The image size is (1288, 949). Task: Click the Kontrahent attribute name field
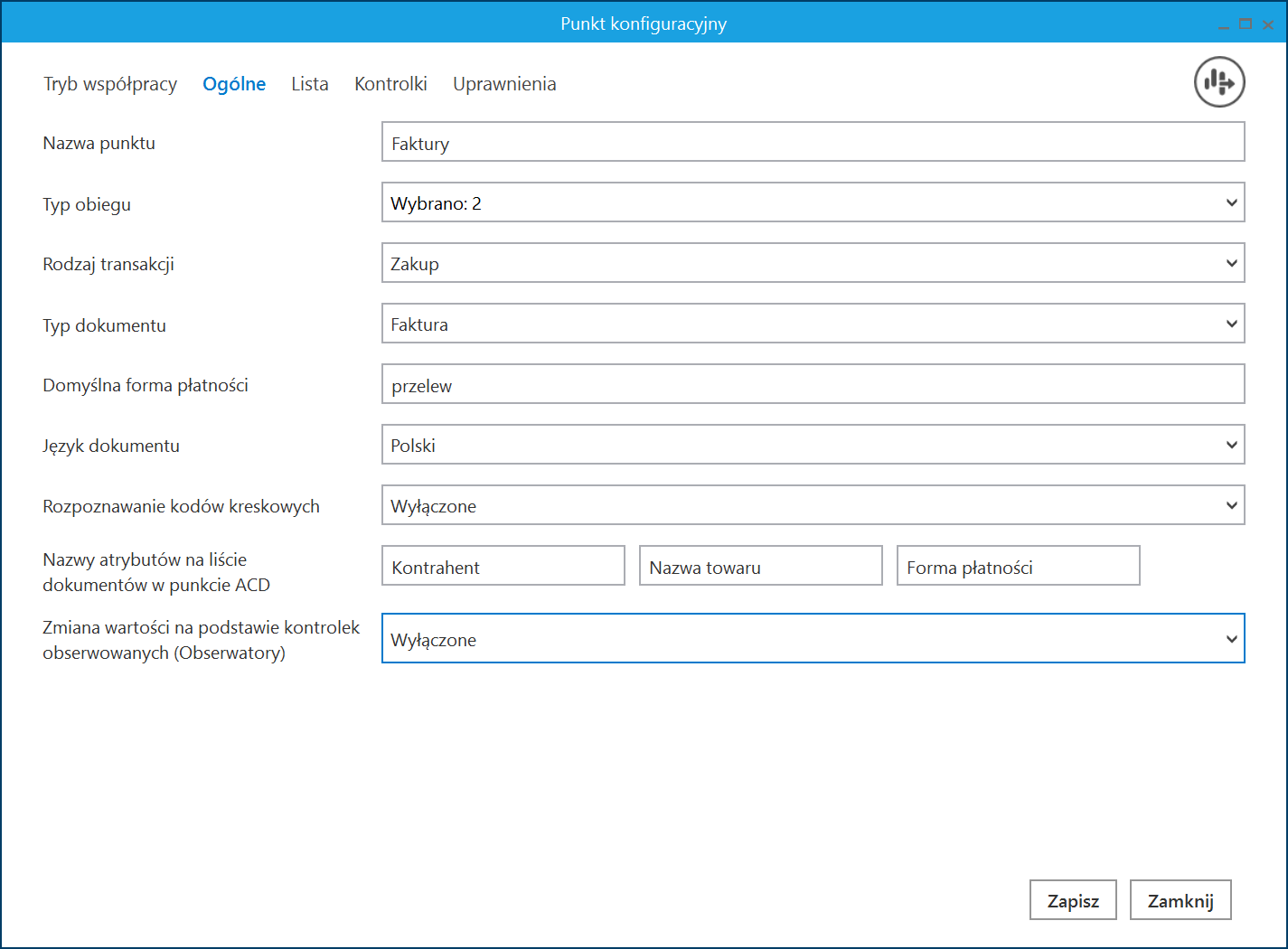(503, 567)
